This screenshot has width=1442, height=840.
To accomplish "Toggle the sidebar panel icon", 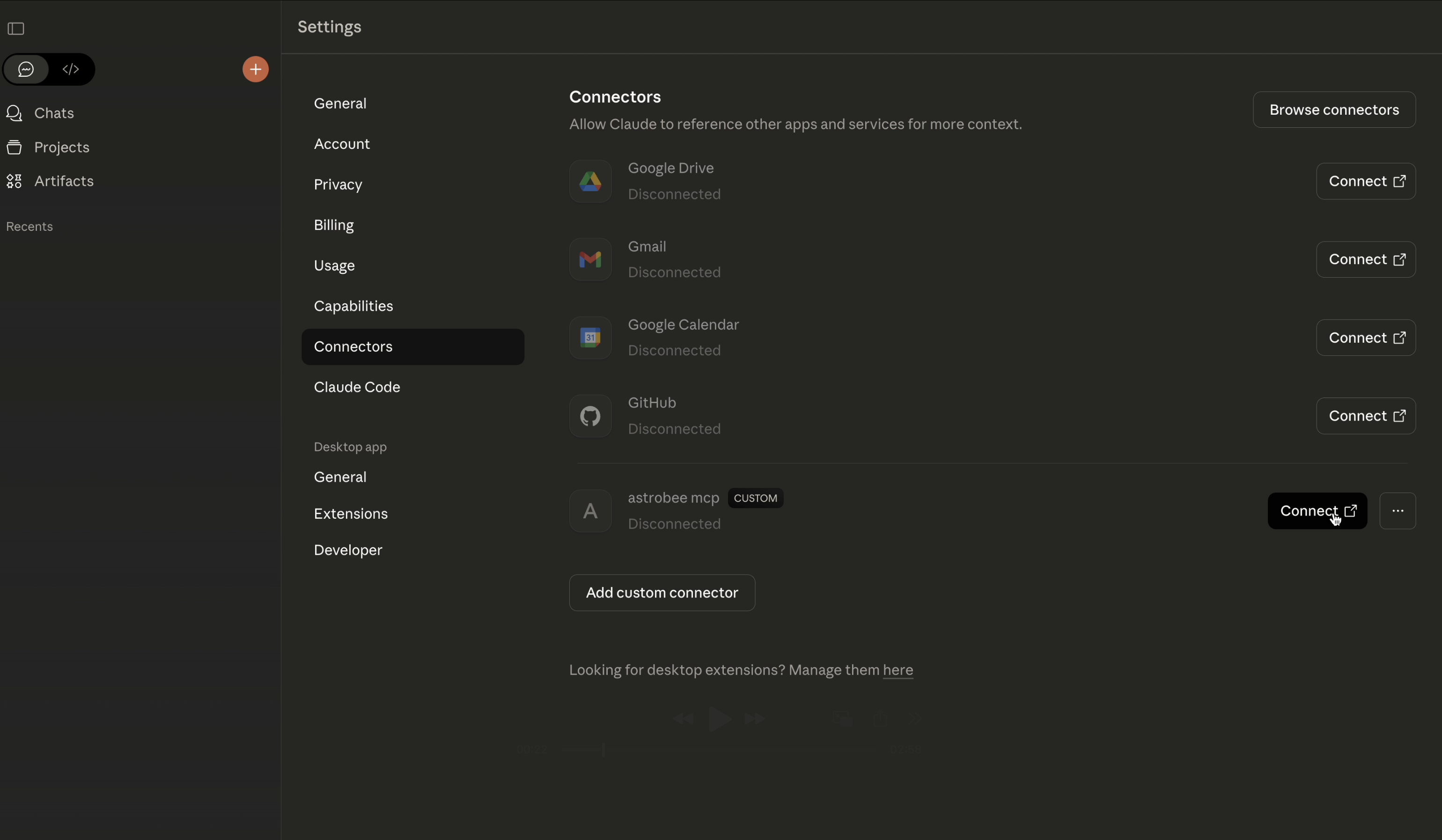I will pyautogui.click(x=16, y=29).
